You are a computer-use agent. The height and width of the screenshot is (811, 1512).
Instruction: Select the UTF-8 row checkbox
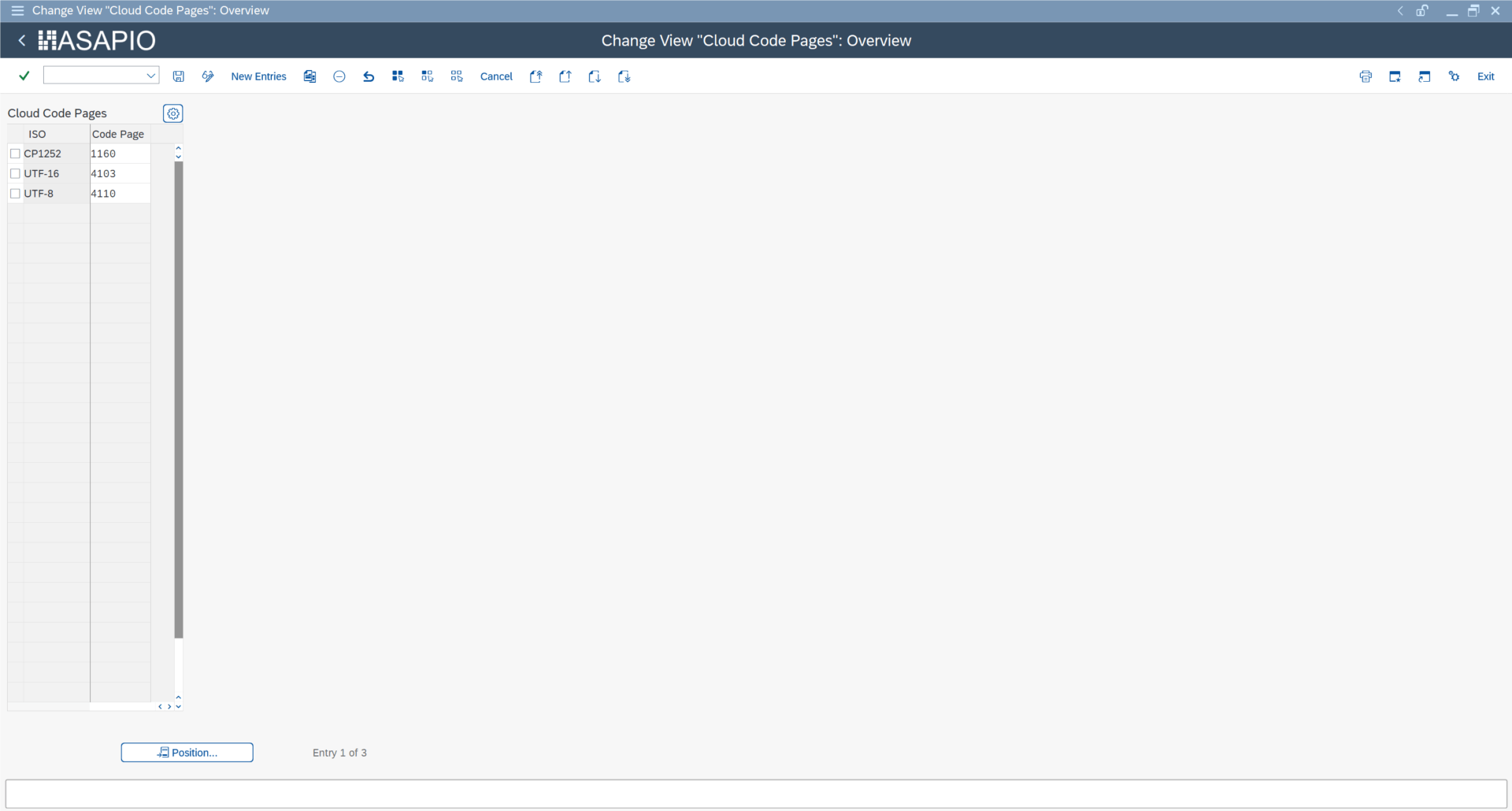tap(15, 193)
